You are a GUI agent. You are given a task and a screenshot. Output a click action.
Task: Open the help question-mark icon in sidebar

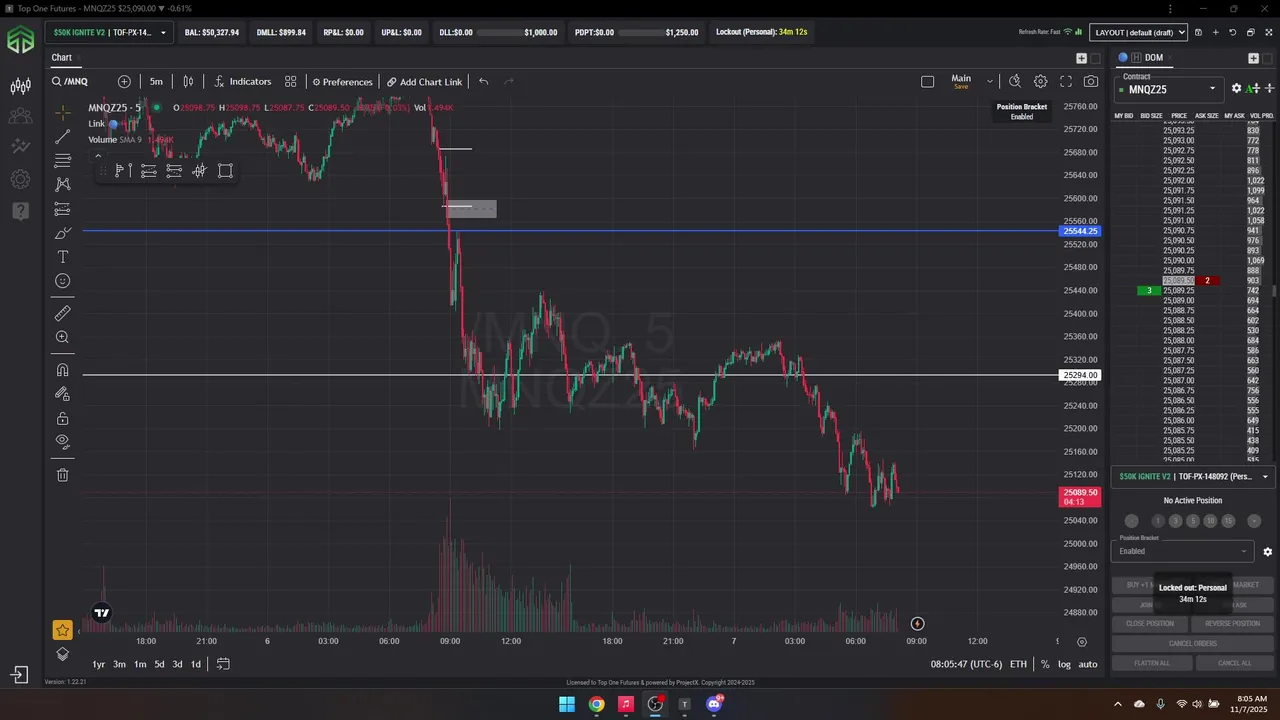click(20, 211)
